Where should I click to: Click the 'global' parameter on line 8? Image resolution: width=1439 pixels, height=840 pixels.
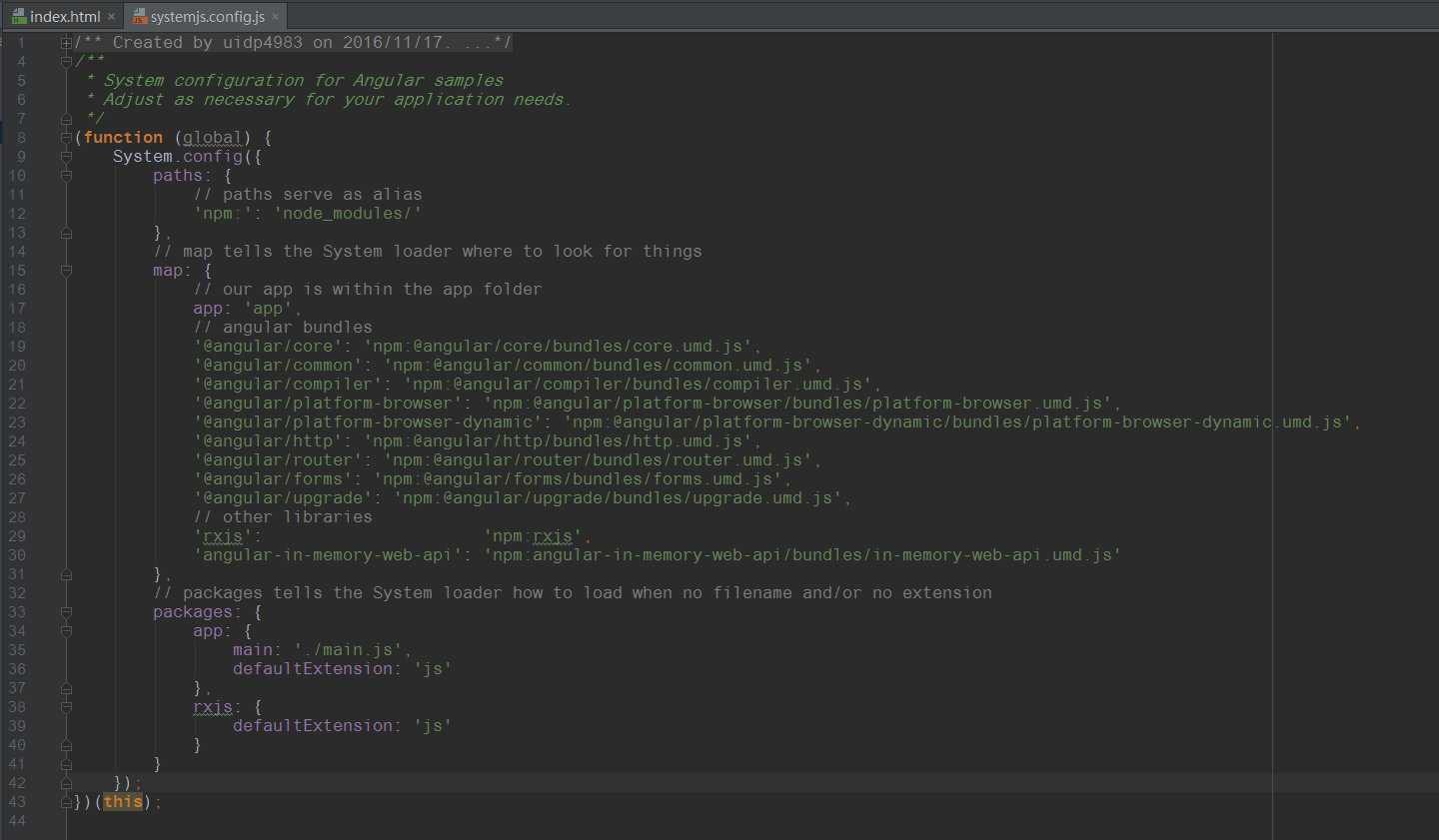212,138
